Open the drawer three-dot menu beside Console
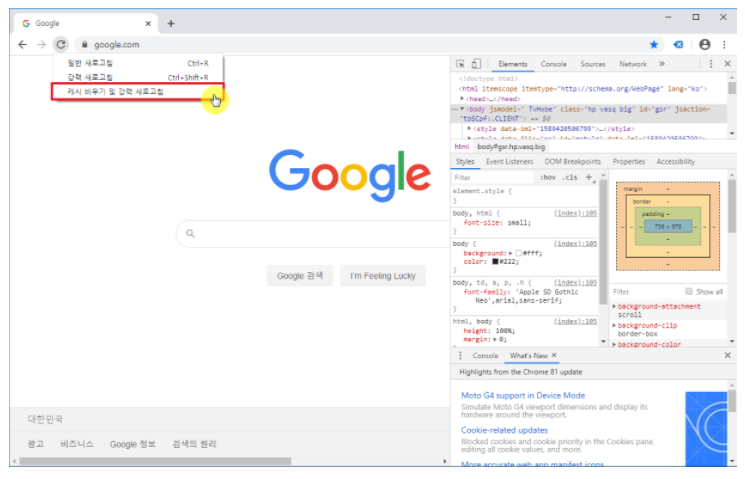The height and width of the screenshot is (479, 745). click(x=460, y=355)
